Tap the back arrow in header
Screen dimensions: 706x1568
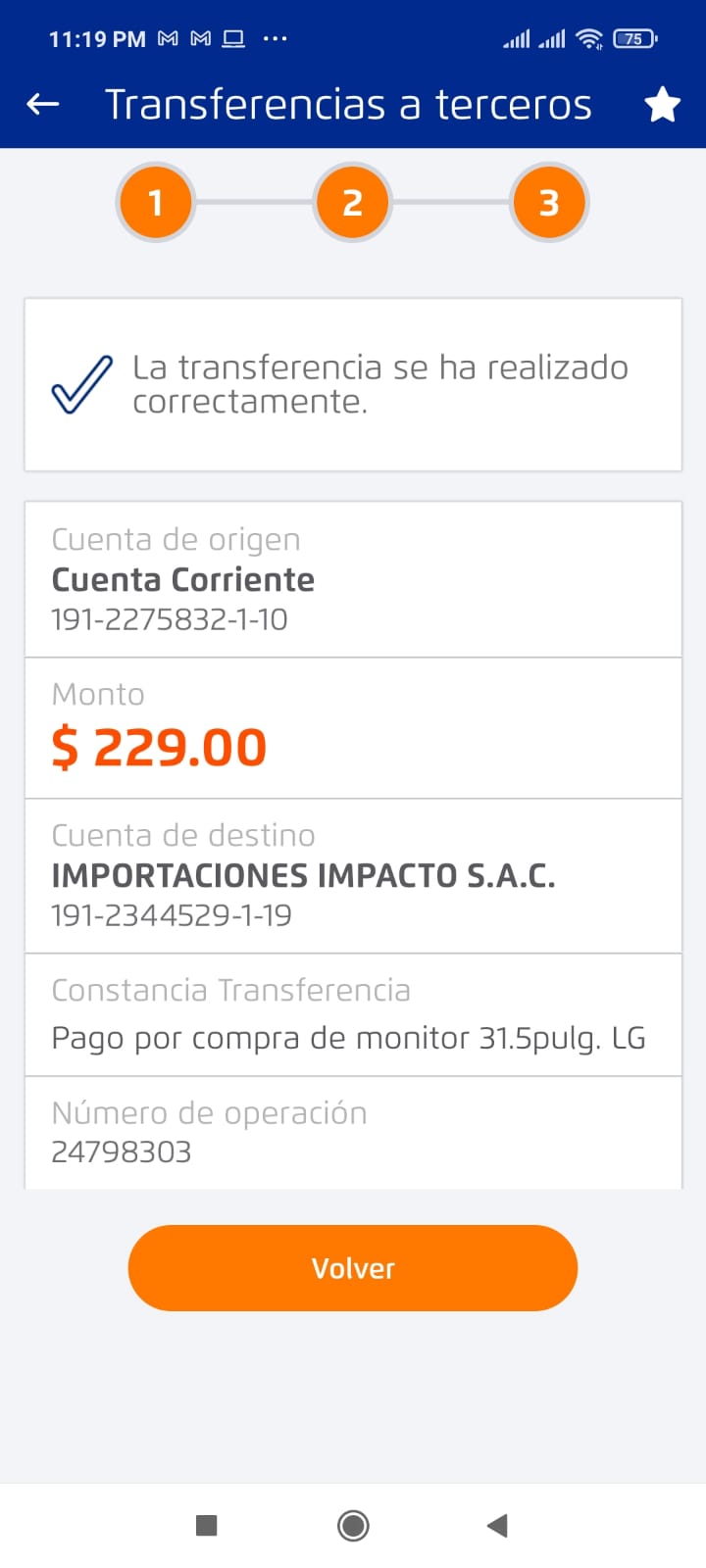(43, 104)
